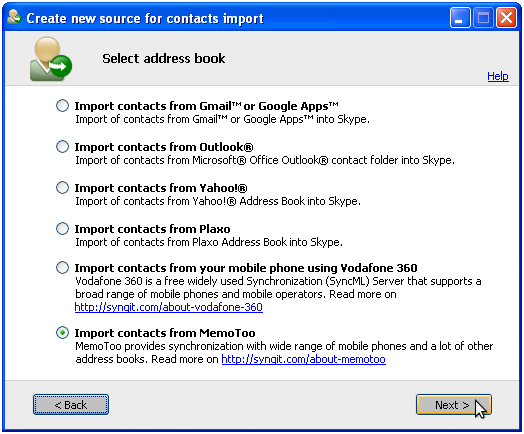Click Microsoft Office Outlook contact folder description

click(265, 160)
